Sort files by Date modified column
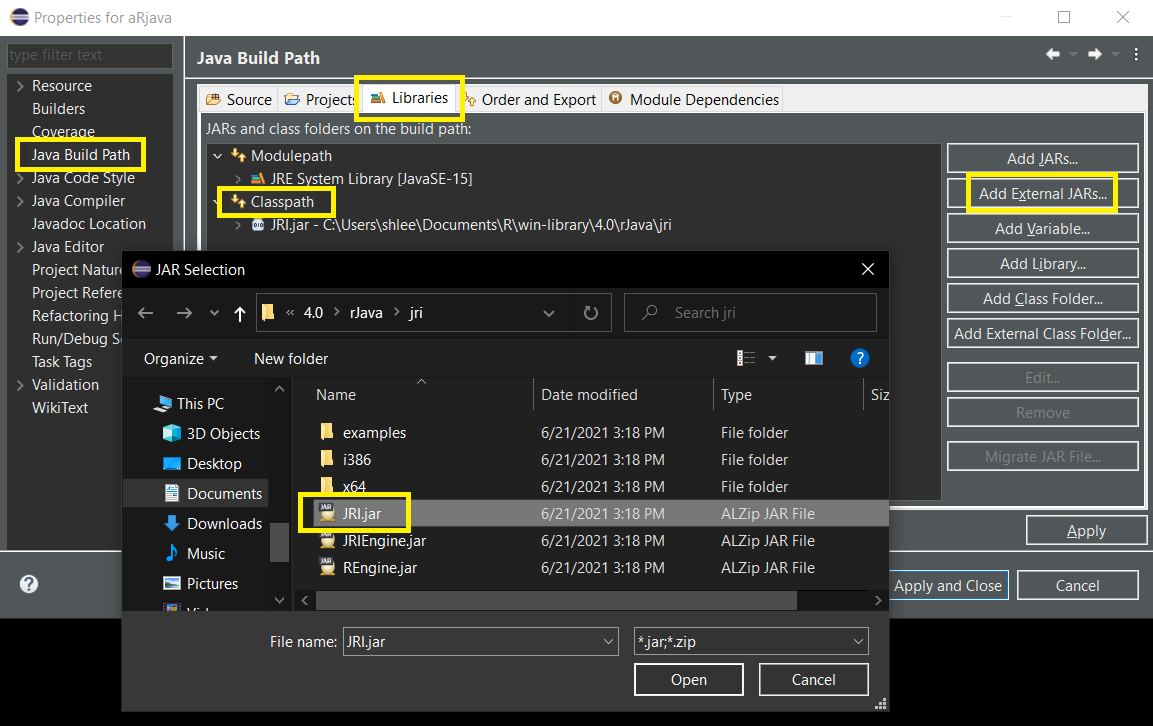1153x726 pixels. coord(589,395)
